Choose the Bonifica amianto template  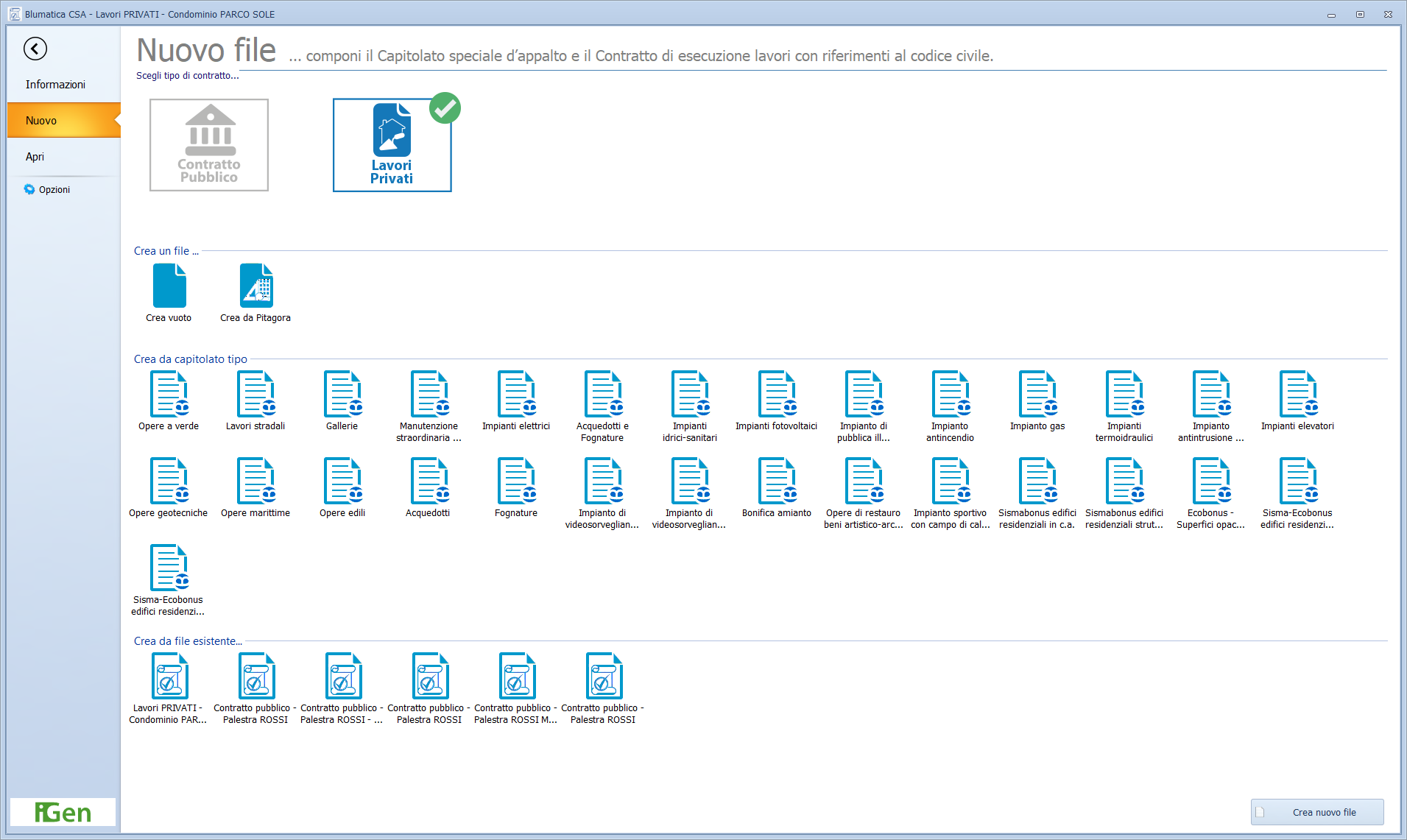click(x=777, y=482)
